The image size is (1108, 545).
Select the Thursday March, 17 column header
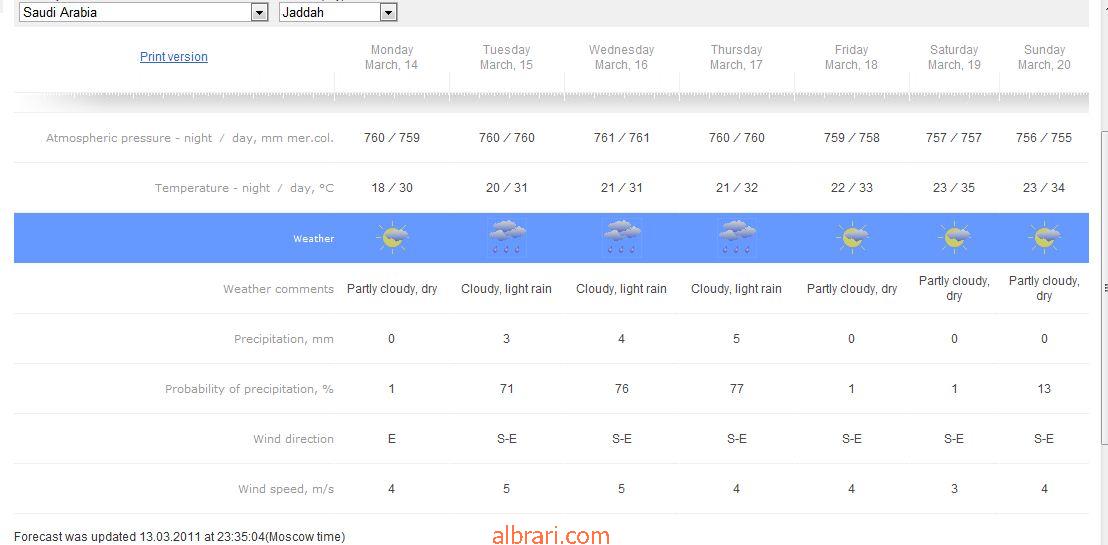point(736,57)
